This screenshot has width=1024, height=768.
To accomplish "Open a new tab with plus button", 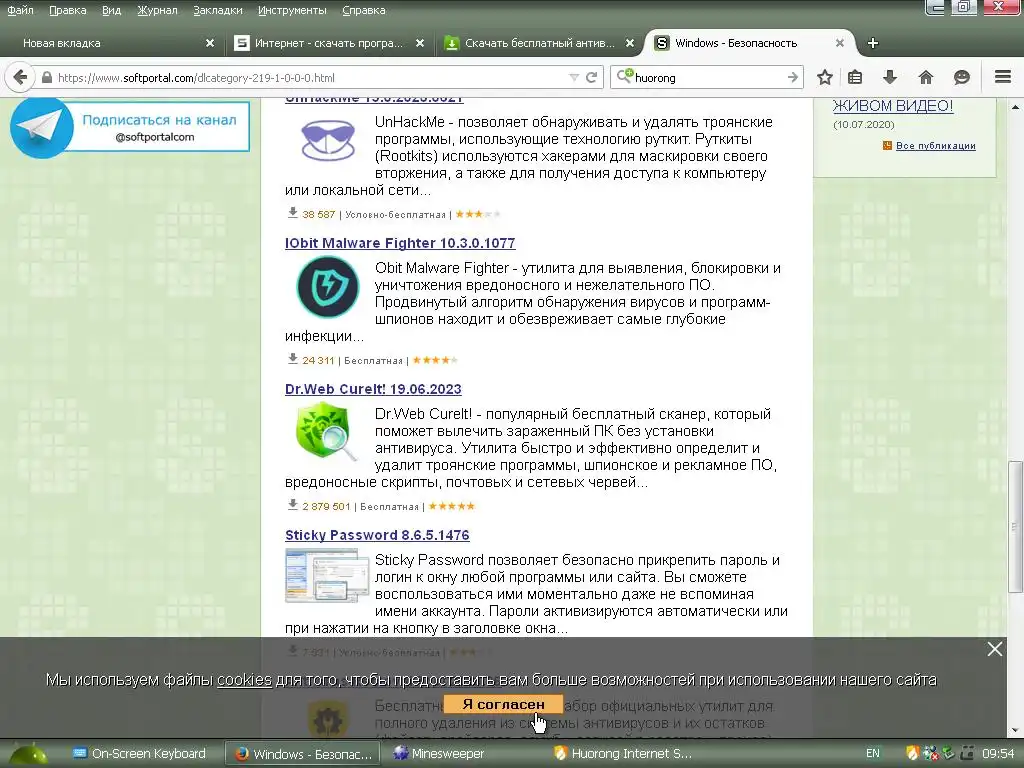I will (x=872, y=43).
